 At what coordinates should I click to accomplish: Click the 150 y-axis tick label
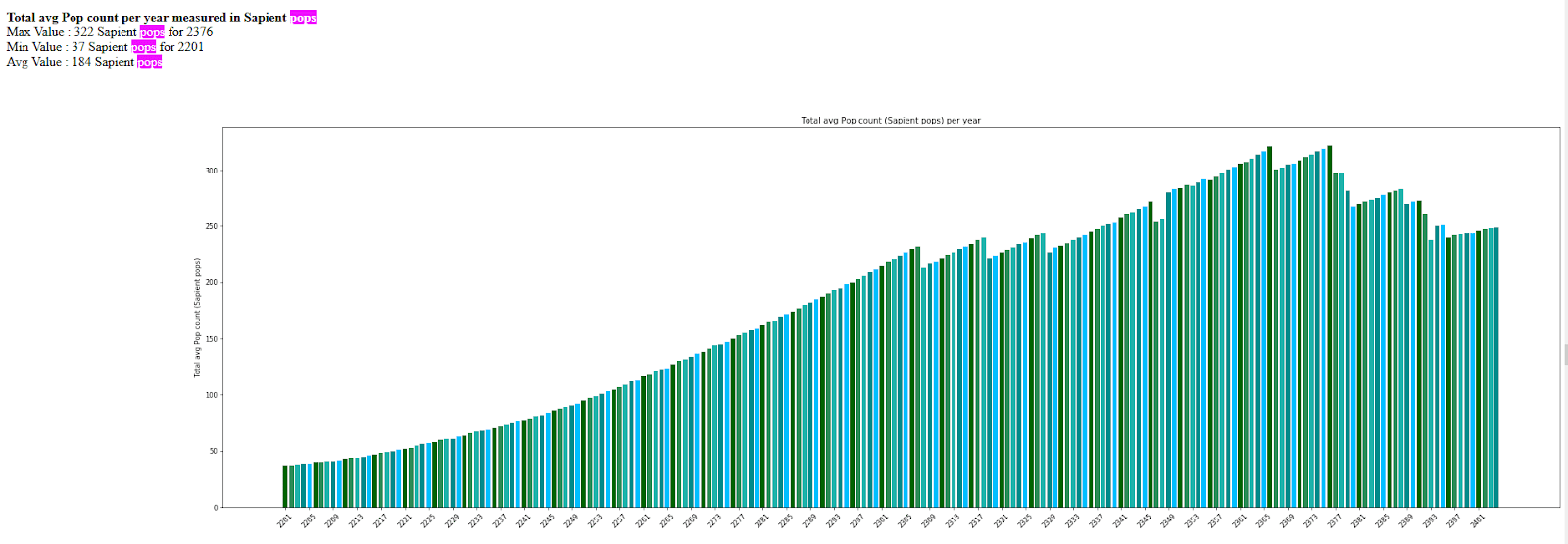click(211, 339)
